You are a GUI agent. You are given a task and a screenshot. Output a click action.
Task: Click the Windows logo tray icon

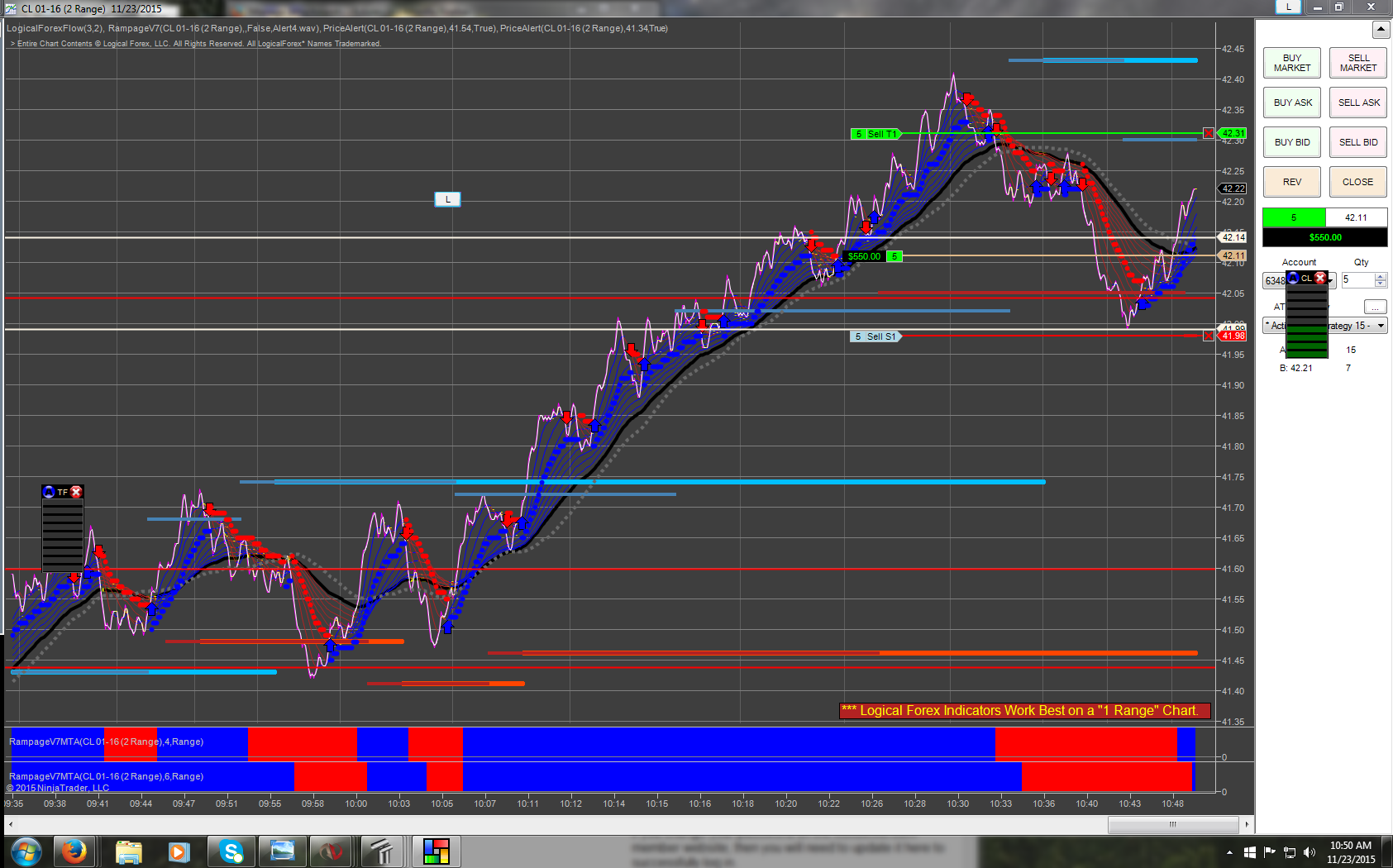(1250, 852)
